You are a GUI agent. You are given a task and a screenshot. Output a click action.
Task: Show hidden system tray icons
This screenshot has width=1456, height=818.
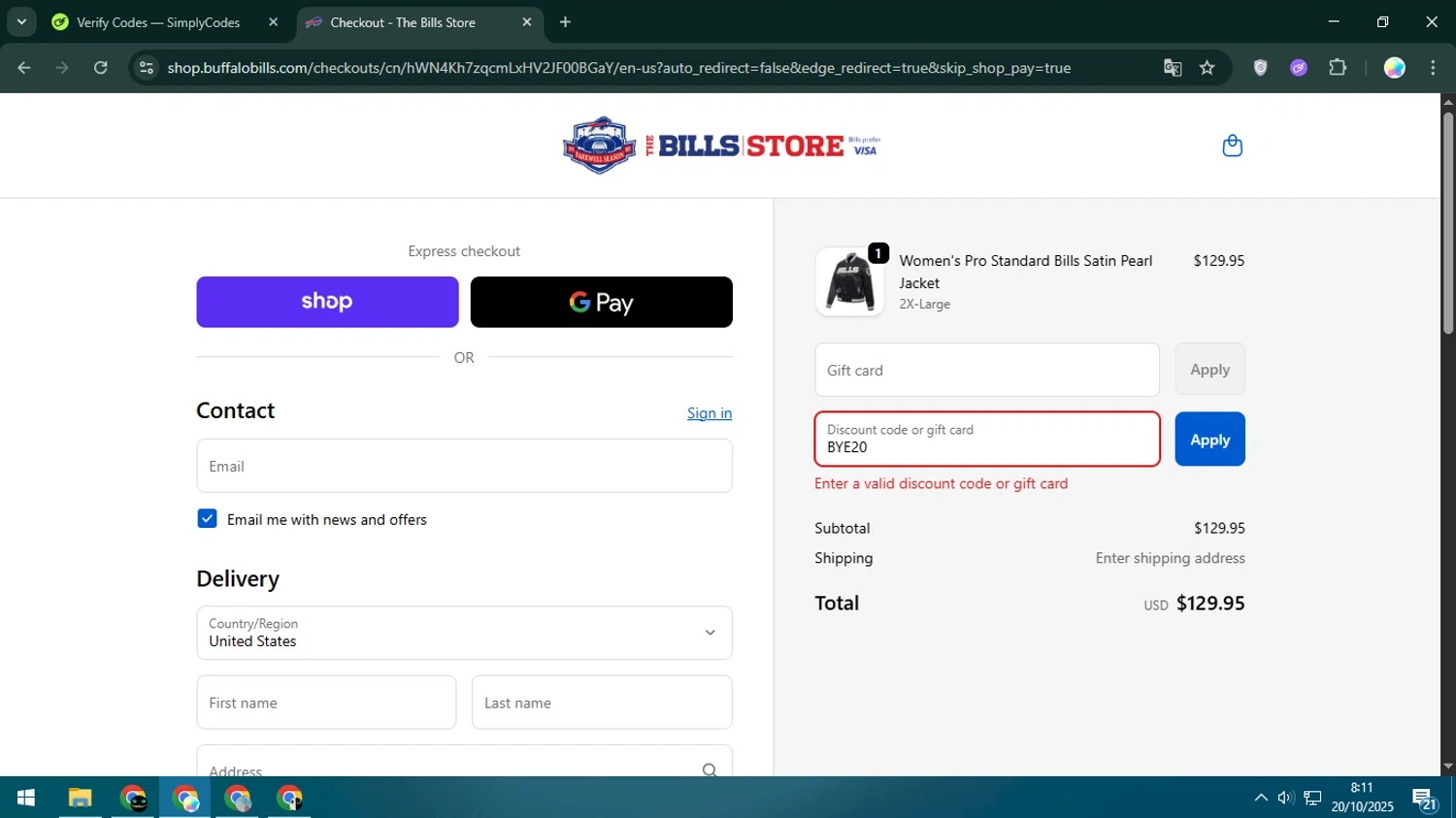point(1261,798)
